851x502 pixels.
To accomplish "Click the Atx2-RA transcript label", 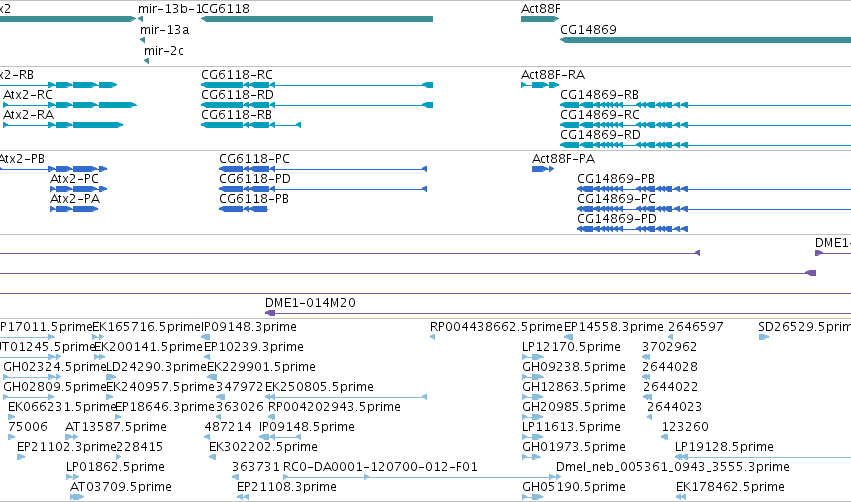I will pyautogui.click(x=28, y=115).
